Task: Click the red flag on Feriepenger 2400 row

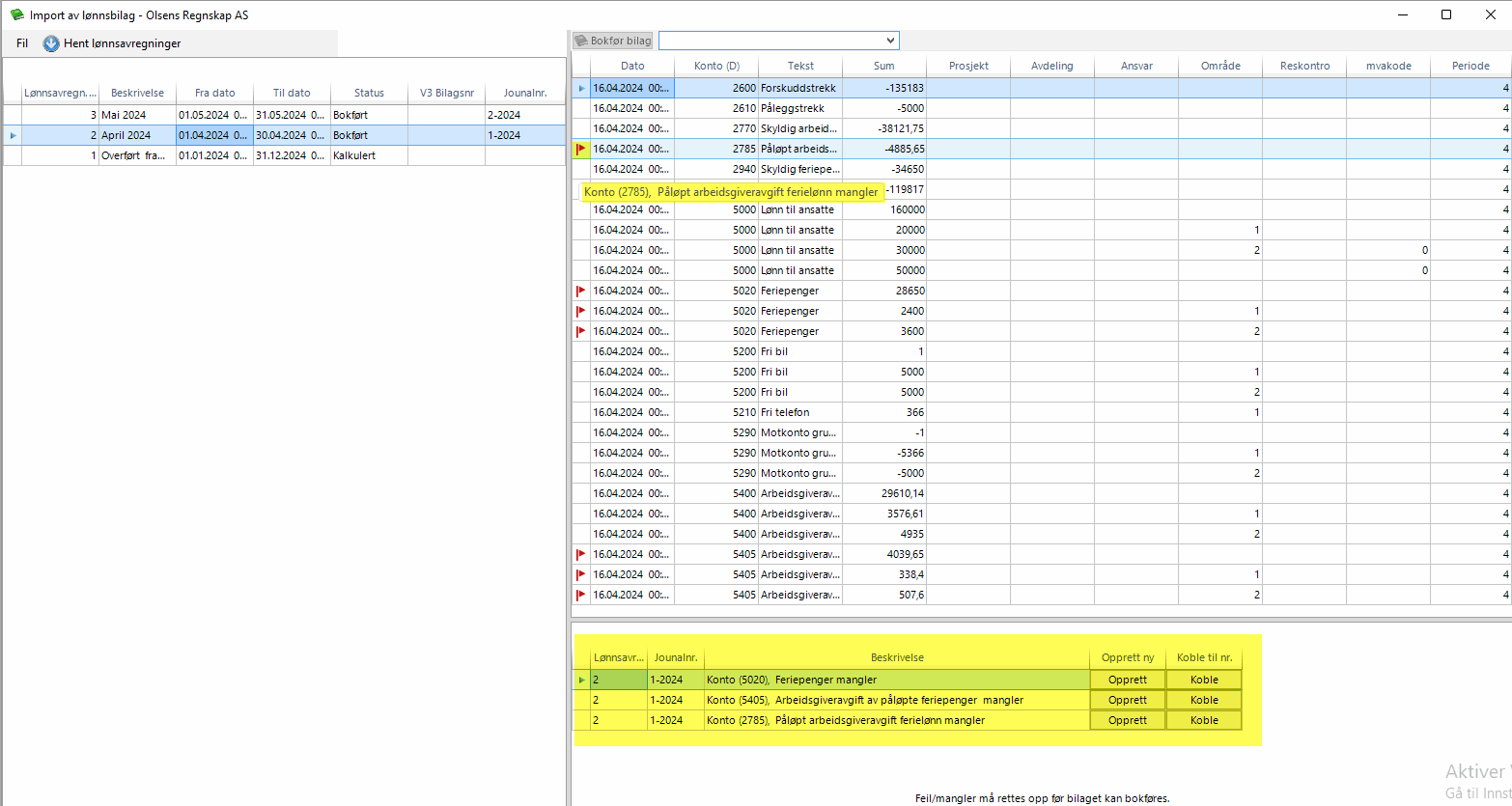Action: pyautogui.click(x=581, y=311)
